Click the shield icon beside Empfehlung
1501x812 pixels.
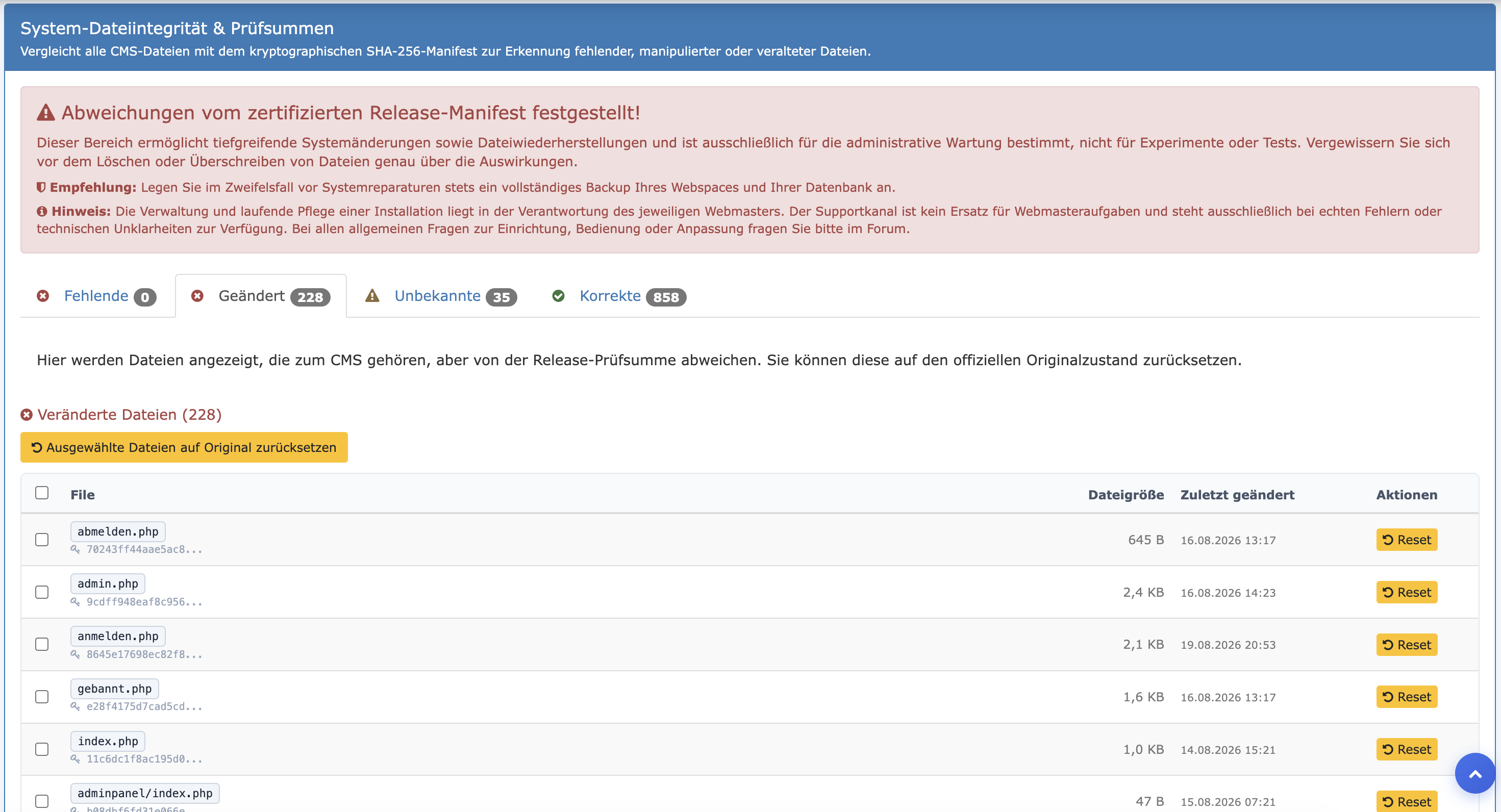[41, 187]
